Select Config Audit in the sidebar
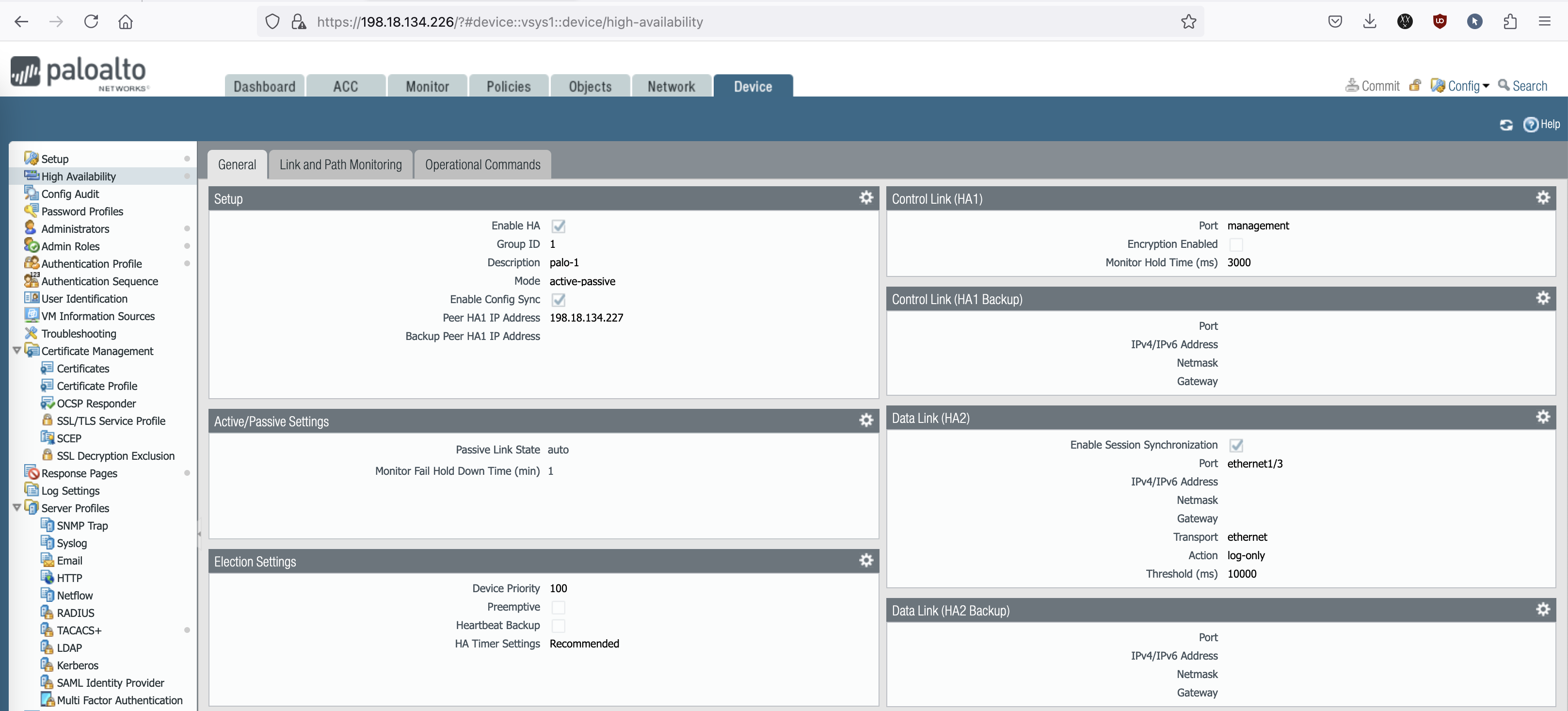The image size is (1568, 711). click(x=70, y=194)
